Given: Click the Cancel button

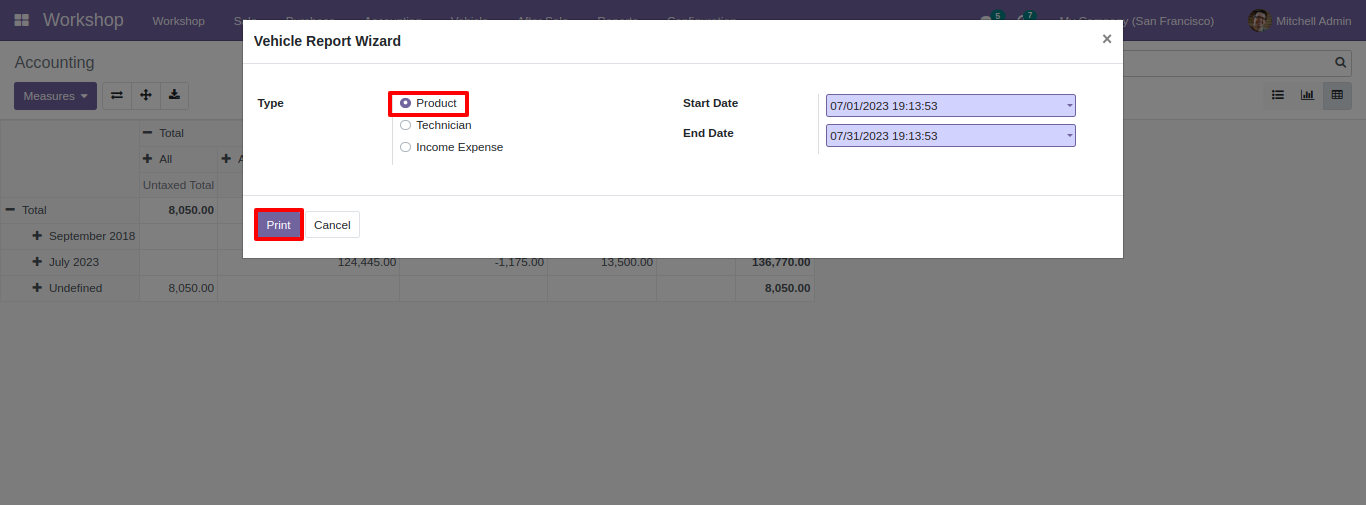Looking at the screenshot, I should (x=332, y=225).
